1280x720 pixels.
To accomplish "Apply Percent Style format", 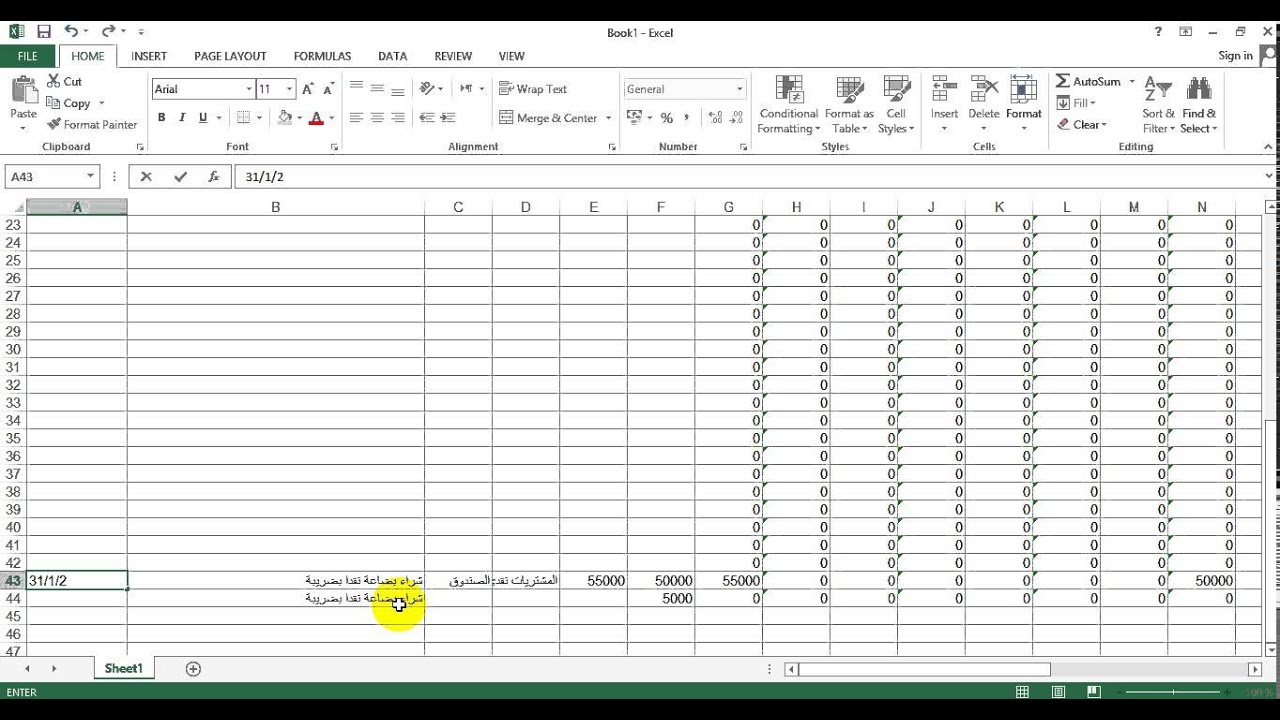I will click(x=665, y=118).
